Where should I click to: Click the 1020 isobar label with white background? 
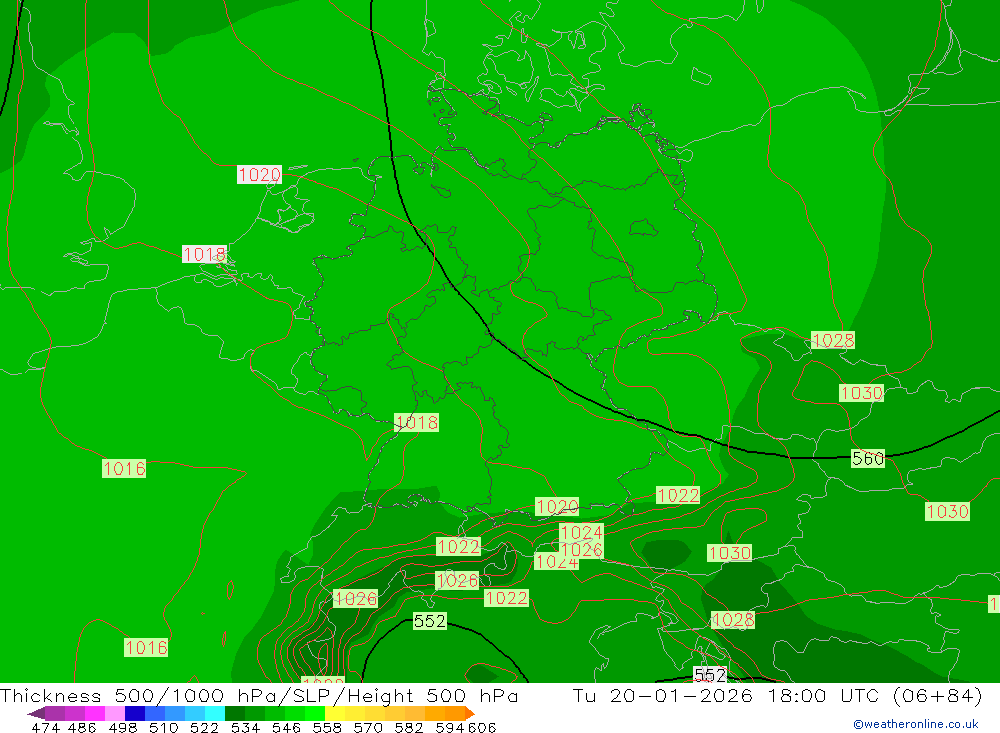(x=259, y=174)
